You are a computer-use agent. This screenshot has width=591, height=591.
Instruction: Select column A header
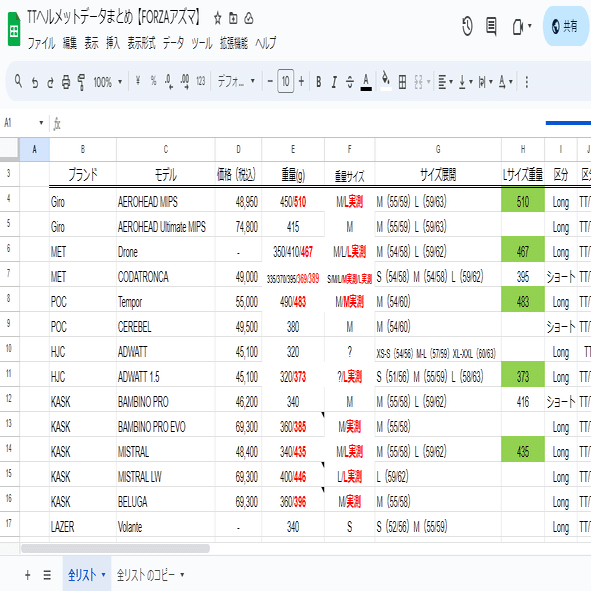pos(34,150)
